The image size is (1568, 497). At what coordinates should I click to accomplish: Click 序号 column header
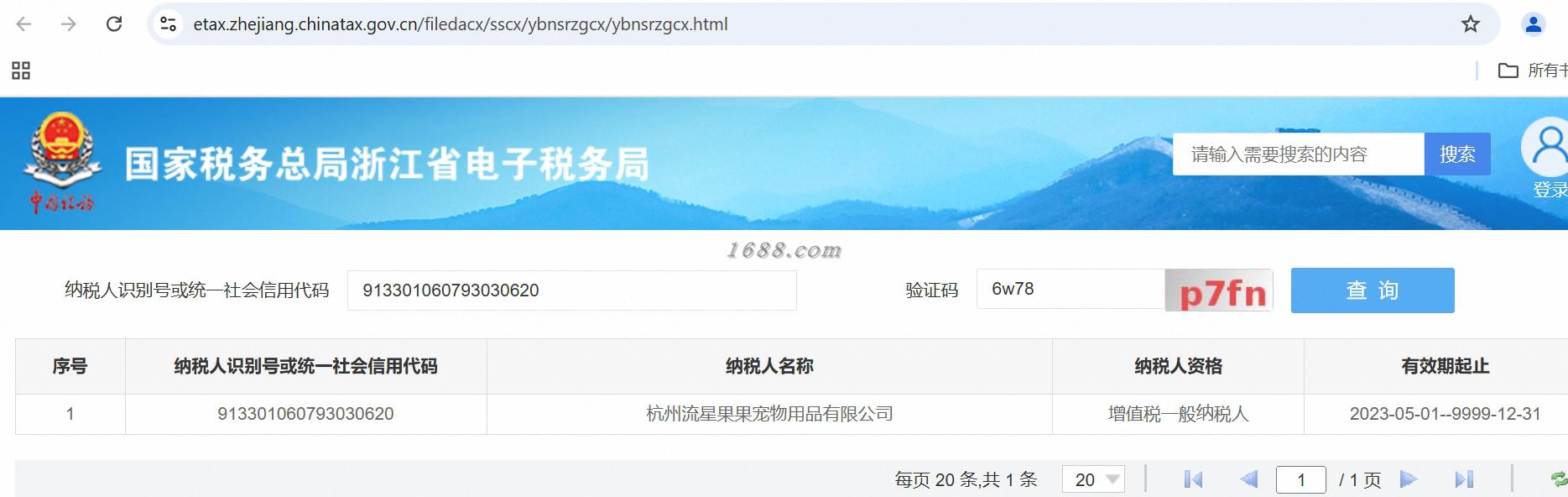point(70,366)
